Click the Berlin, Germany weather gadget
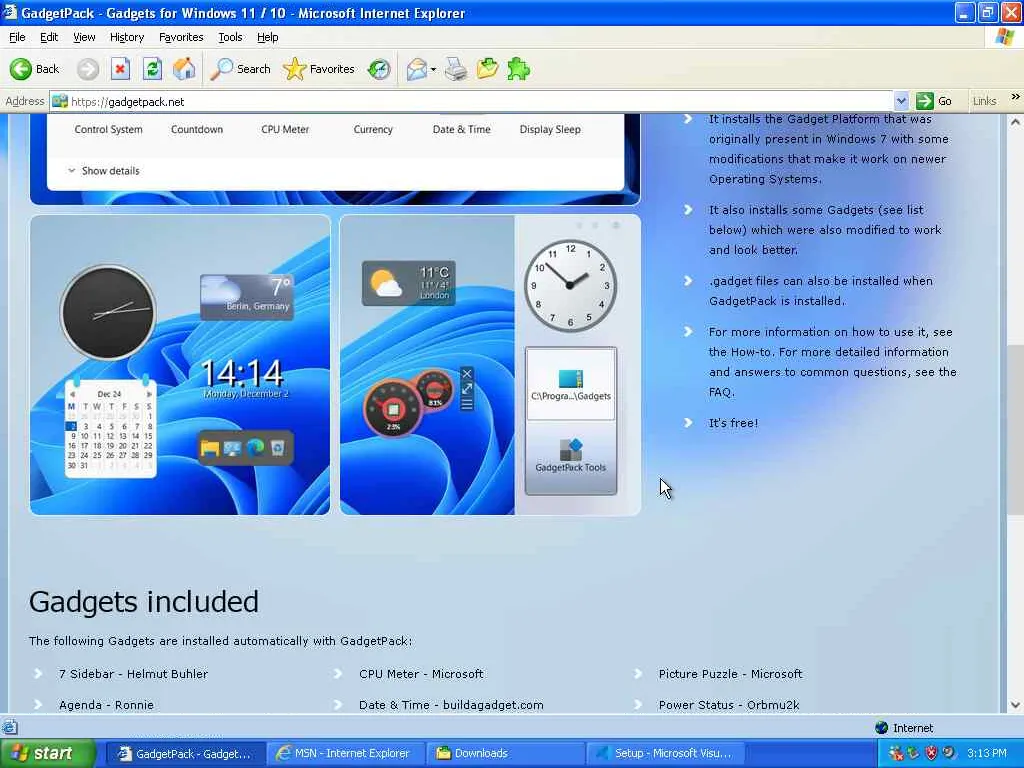Viewport: 1024px width, 768px height. coord(247,297)
